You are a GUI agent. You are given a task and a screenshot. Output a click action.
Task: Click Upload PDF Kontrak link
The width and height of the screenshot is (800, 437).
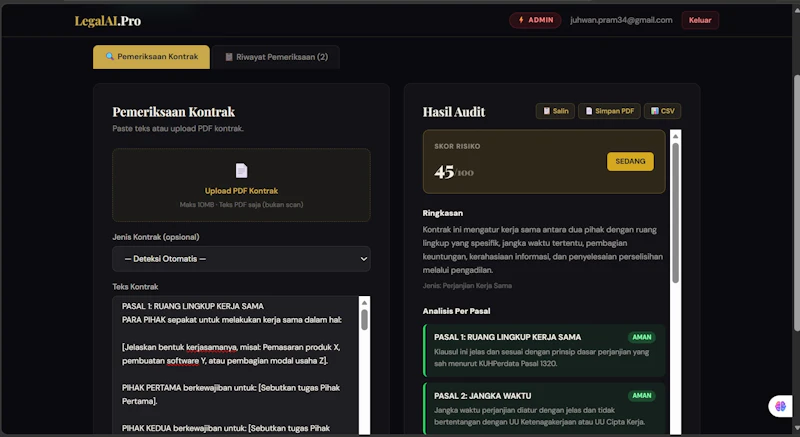[241, 191]
